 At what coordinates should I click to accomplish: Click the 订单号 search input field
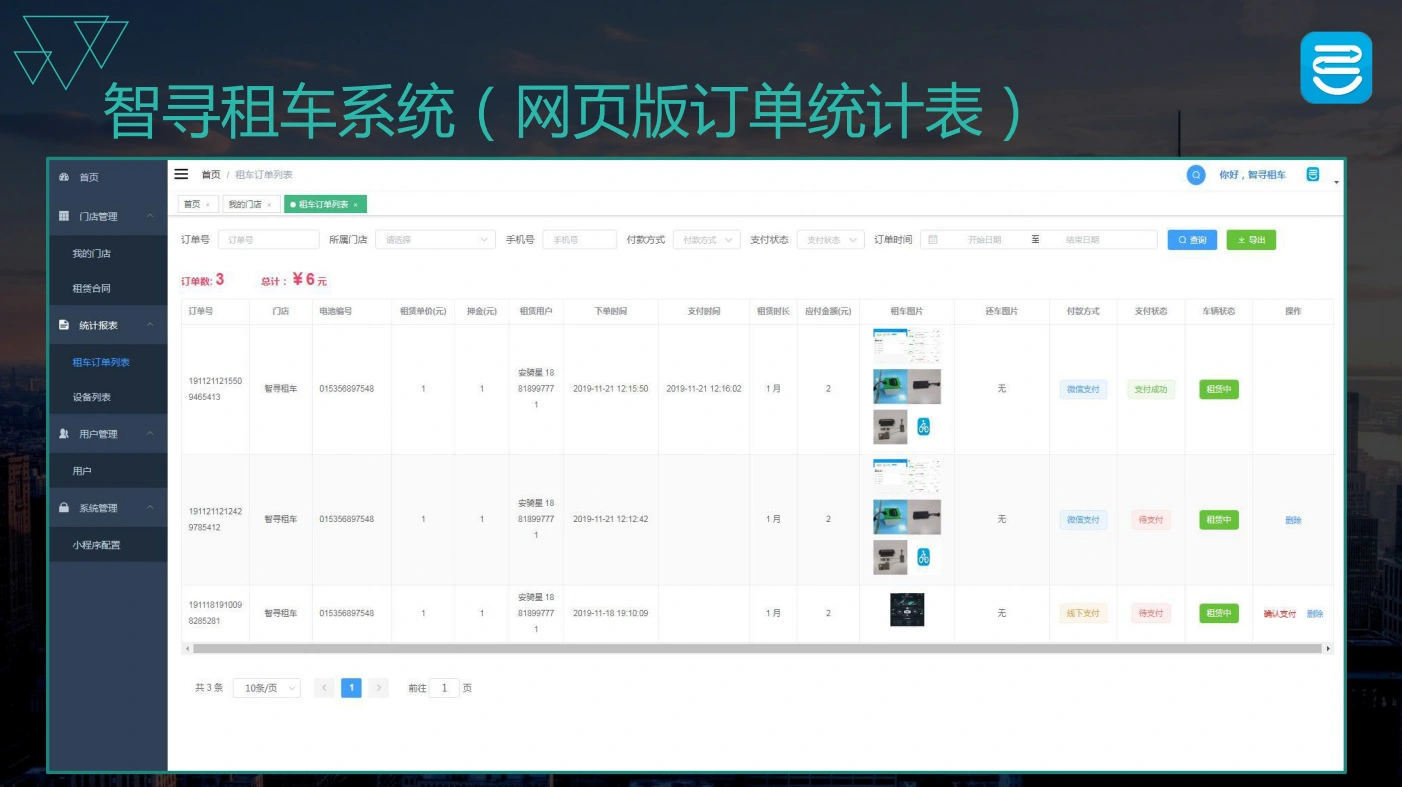(268, 240)
